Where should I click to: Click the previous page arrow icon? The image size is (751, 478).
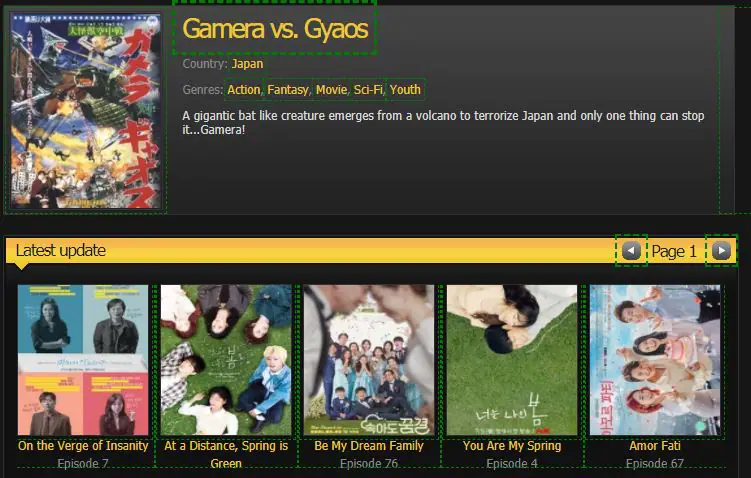pos(631,250)
